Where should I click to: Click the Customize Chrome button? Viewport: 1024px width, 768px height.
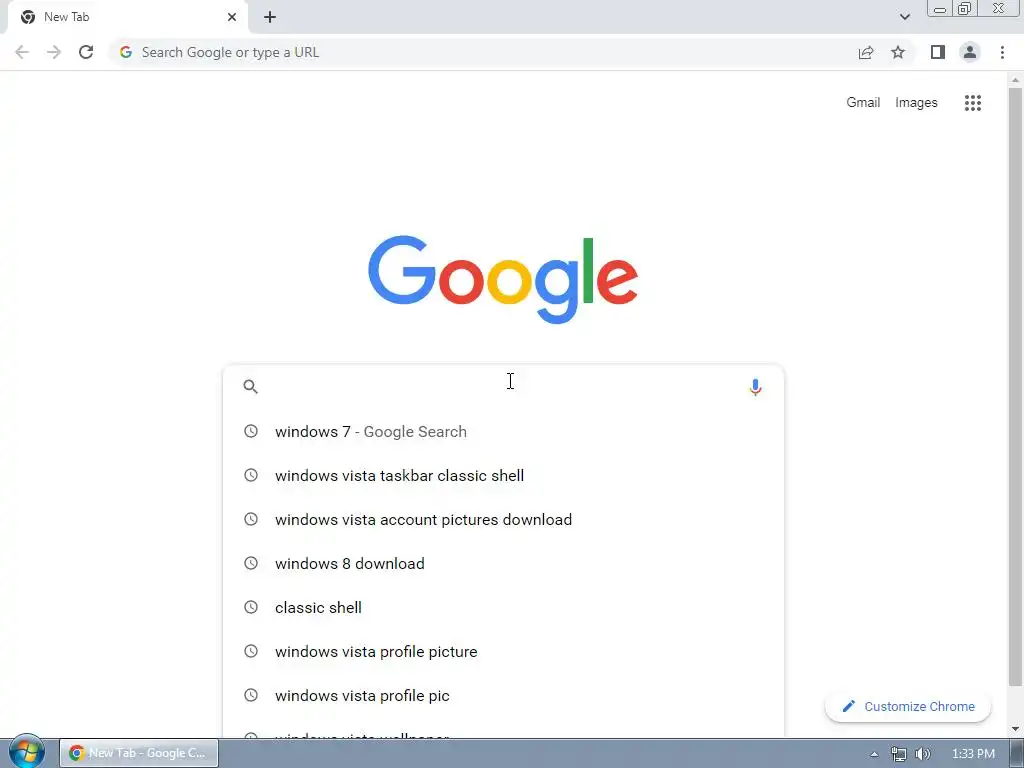click(x=908, y=707)
